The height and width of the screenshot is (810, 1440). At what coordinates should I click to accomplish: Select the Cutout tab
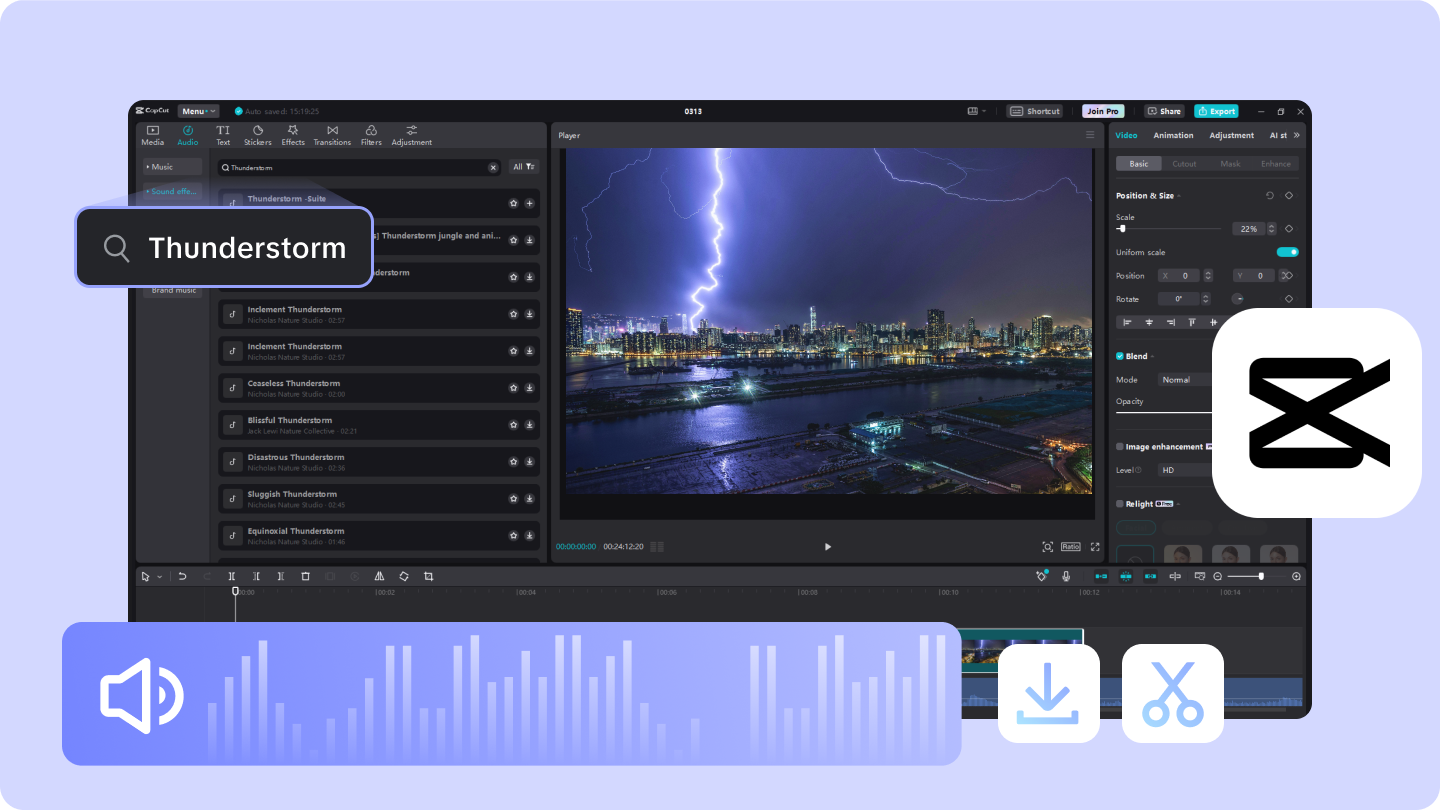[1183, 164]
